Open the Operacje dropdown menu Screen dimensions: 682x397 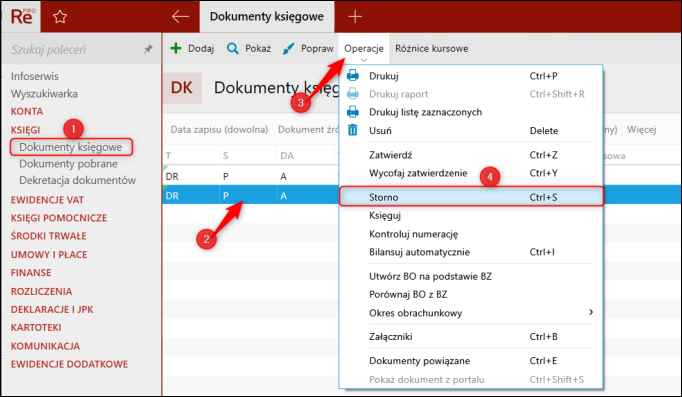tap(364, 49)
